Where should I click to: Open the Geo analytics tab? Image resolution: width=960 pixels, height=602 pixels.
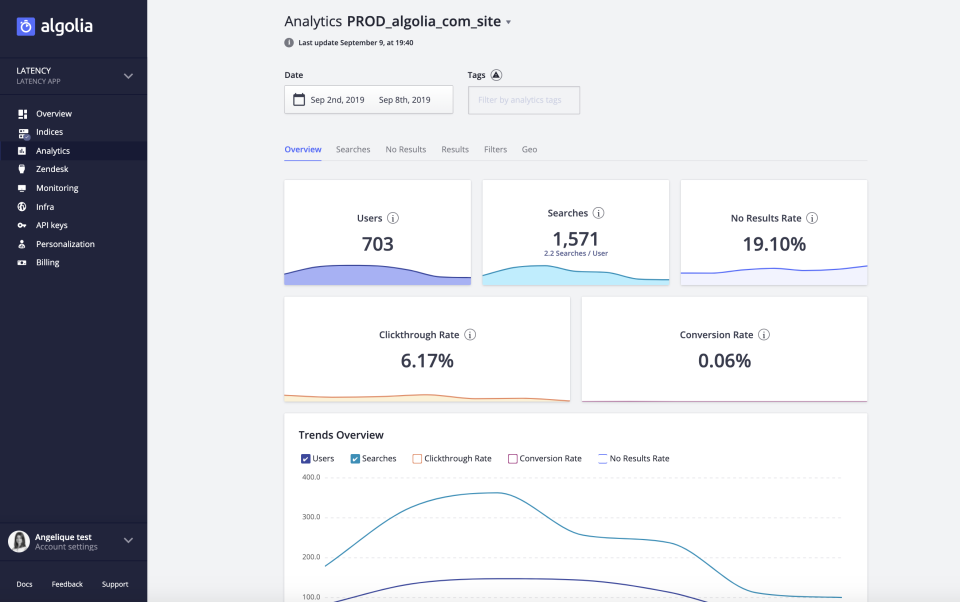[530, 149]
